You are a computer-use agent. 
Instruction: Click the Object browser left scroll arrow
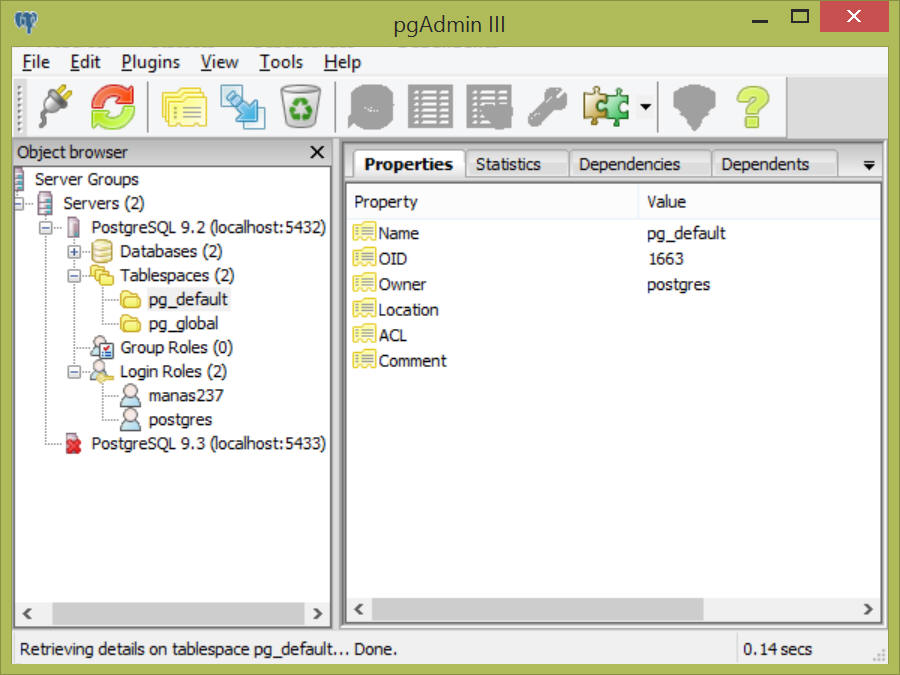(27, 614)
